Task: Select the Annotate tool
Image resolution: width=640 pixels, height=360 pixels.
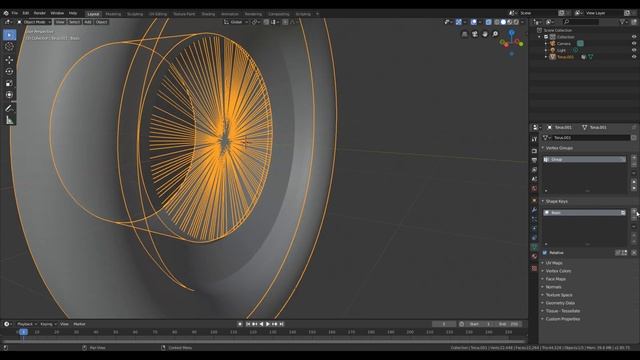Action: [x=9, y=108]
